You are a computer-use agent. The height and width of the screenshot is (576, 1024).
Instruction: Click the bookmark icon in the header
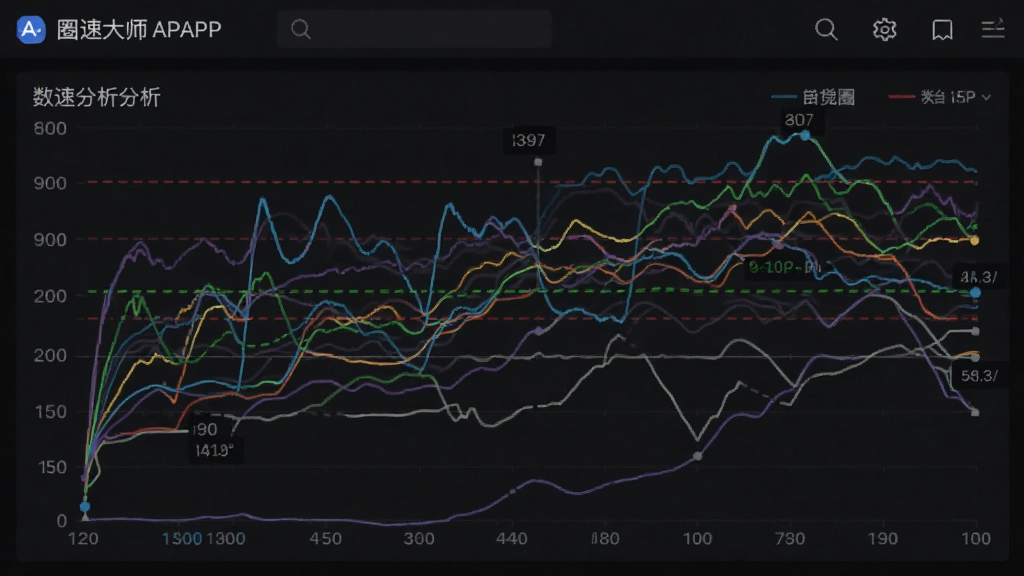(942, 30)
